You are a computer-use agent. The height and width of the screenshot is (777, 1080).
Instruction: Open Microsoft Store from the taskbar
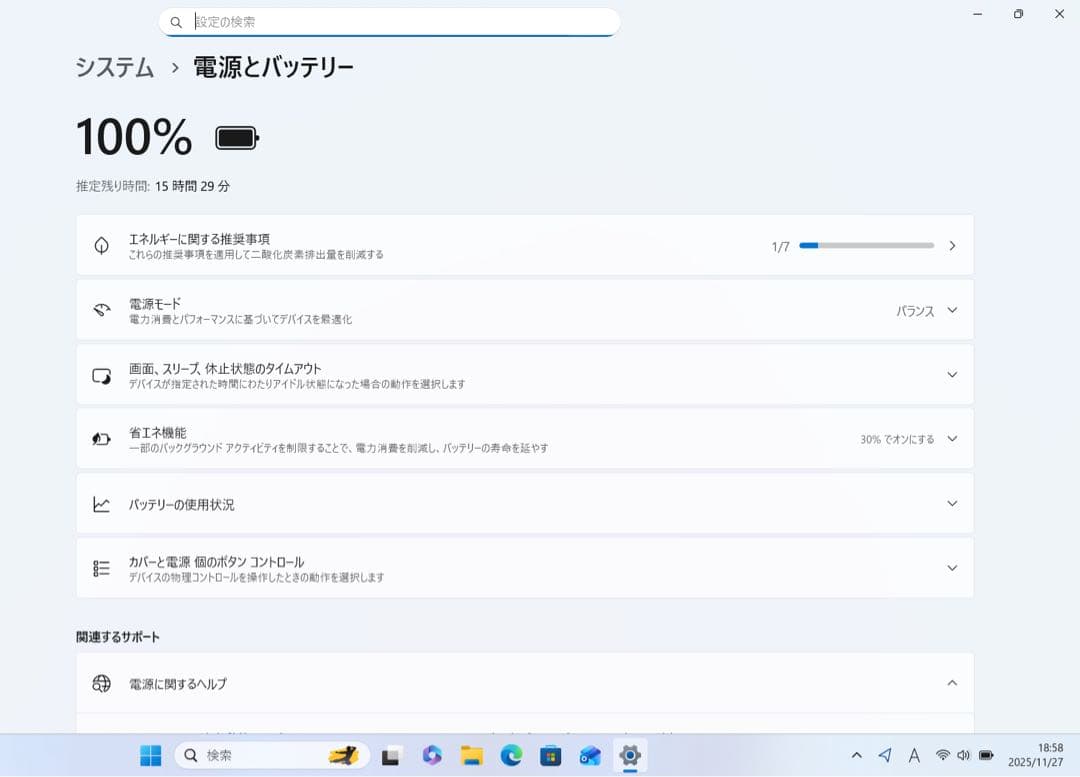[551, 756]
